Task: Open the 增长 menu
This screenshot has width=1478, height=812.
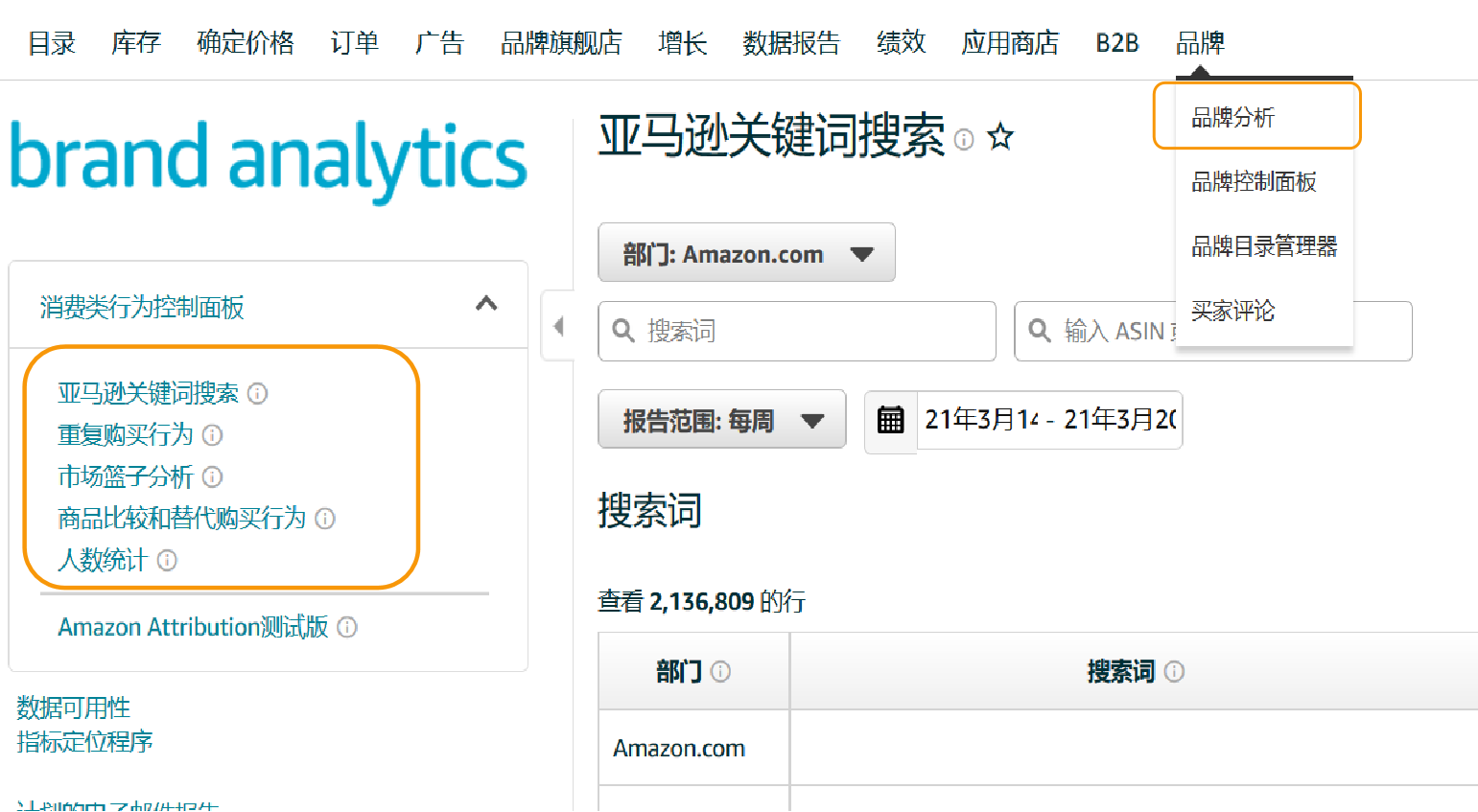Action: coord(683,43)
